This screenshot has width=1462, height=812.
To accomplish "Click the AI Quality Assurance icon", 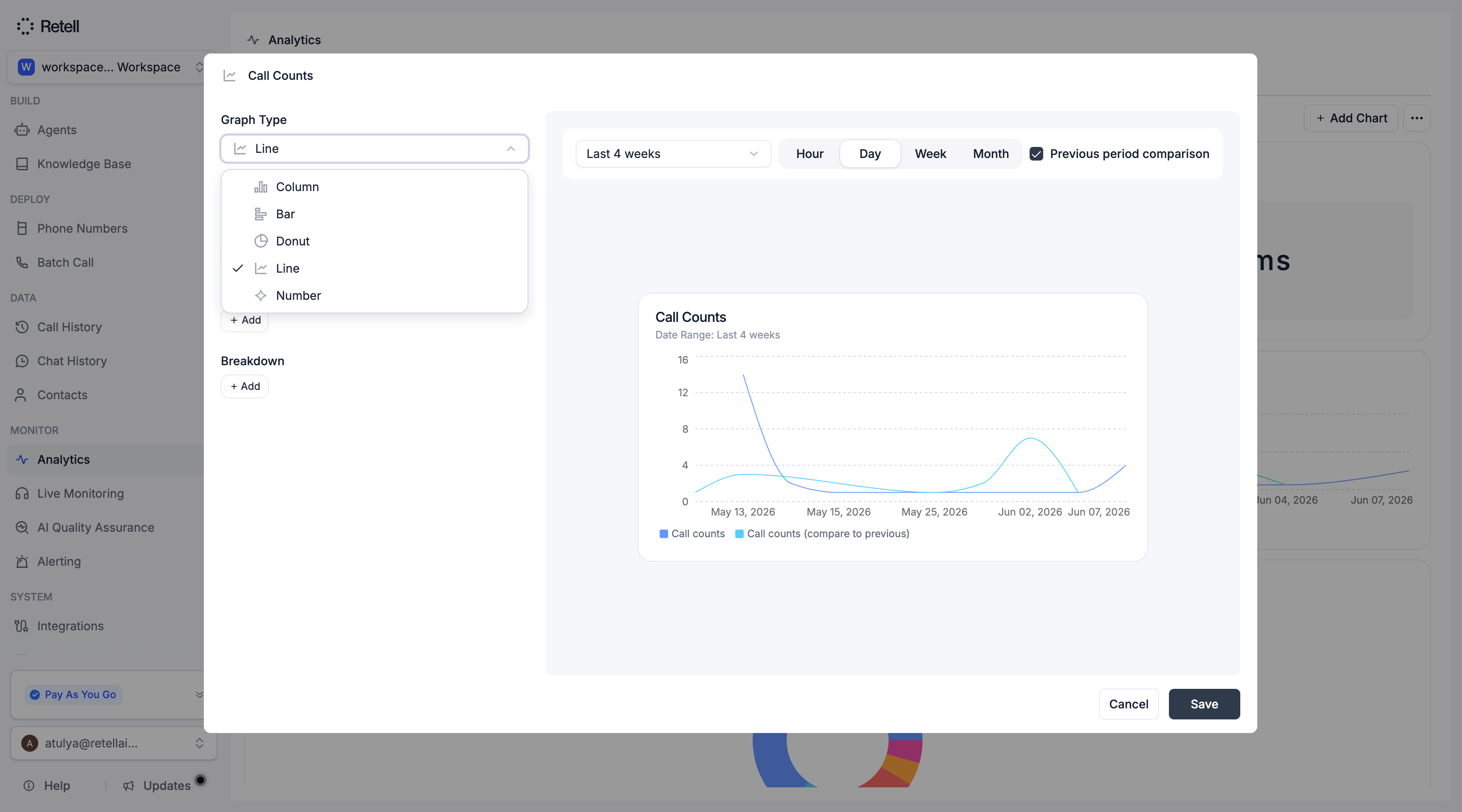I will (22, 527).
